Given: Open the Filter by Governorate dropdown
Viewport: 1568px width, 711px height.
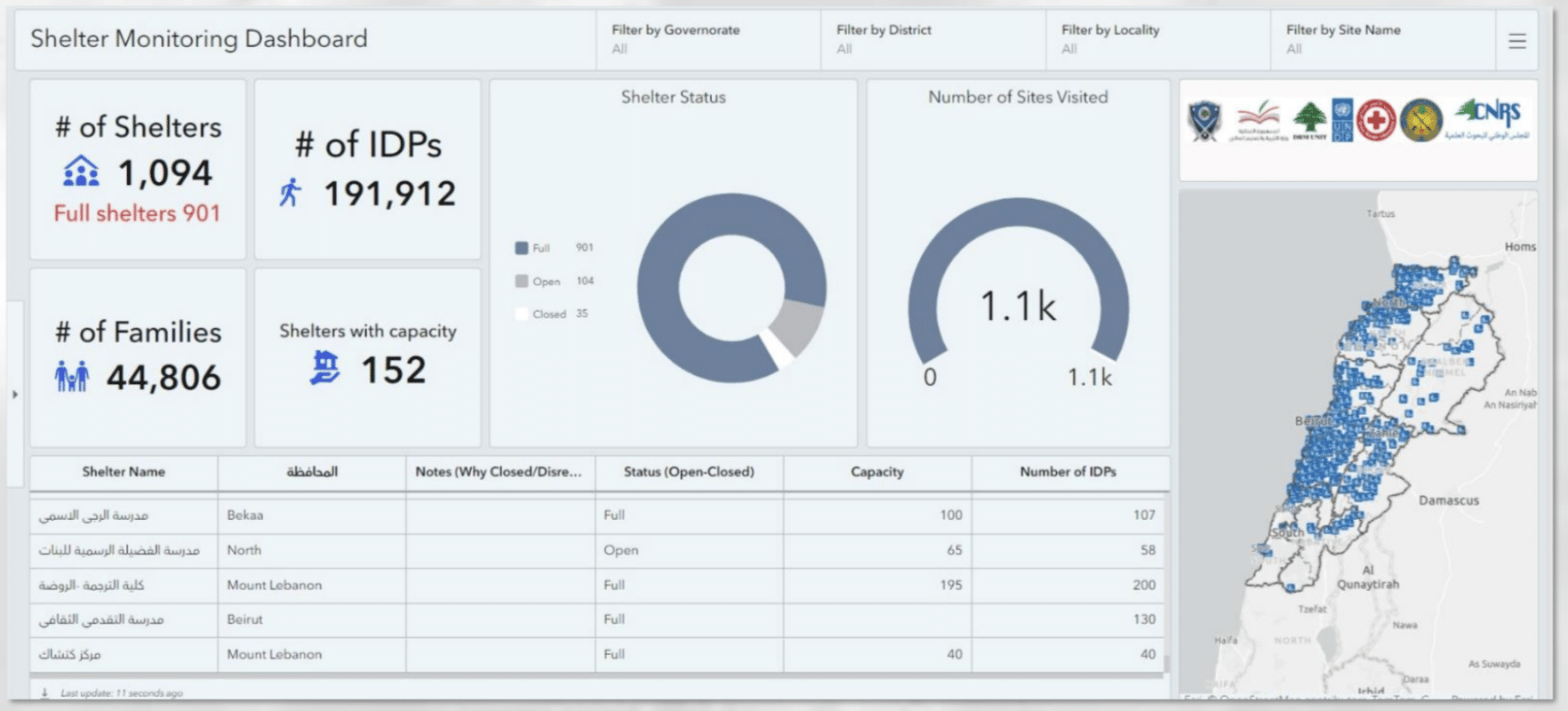Looking at the screenshot, I should pos(708,40).
